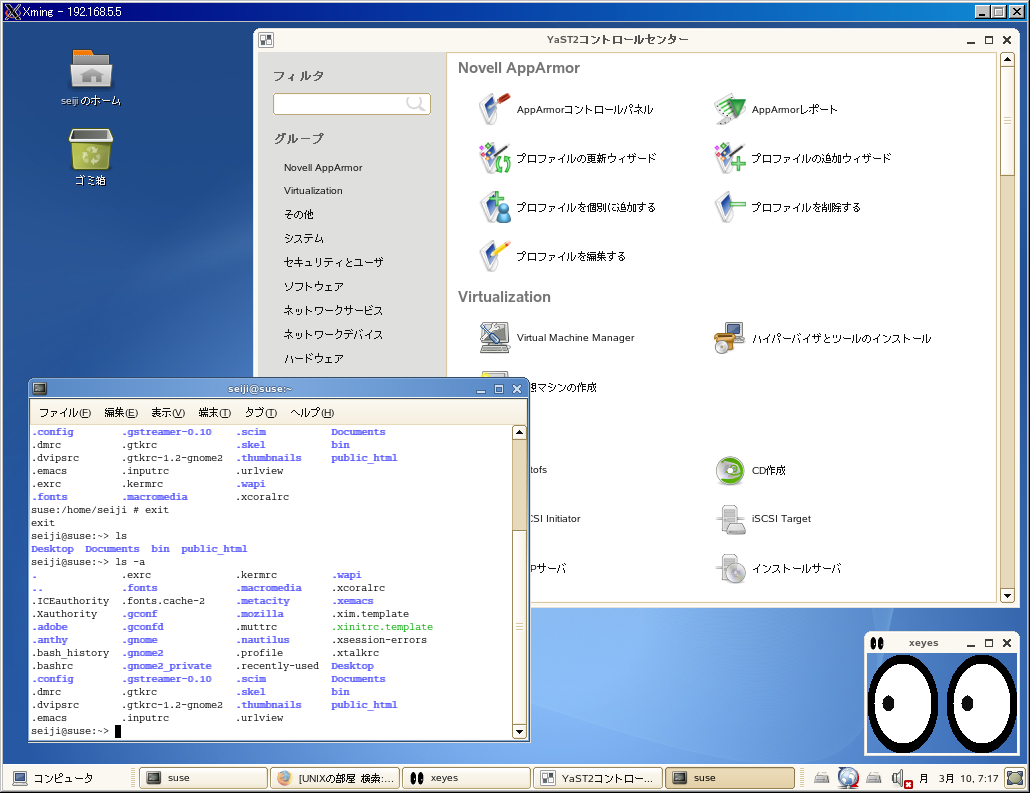The image size is (1030, 793).
Task: Select the ハードウェア group
Action: pos(313,359)
